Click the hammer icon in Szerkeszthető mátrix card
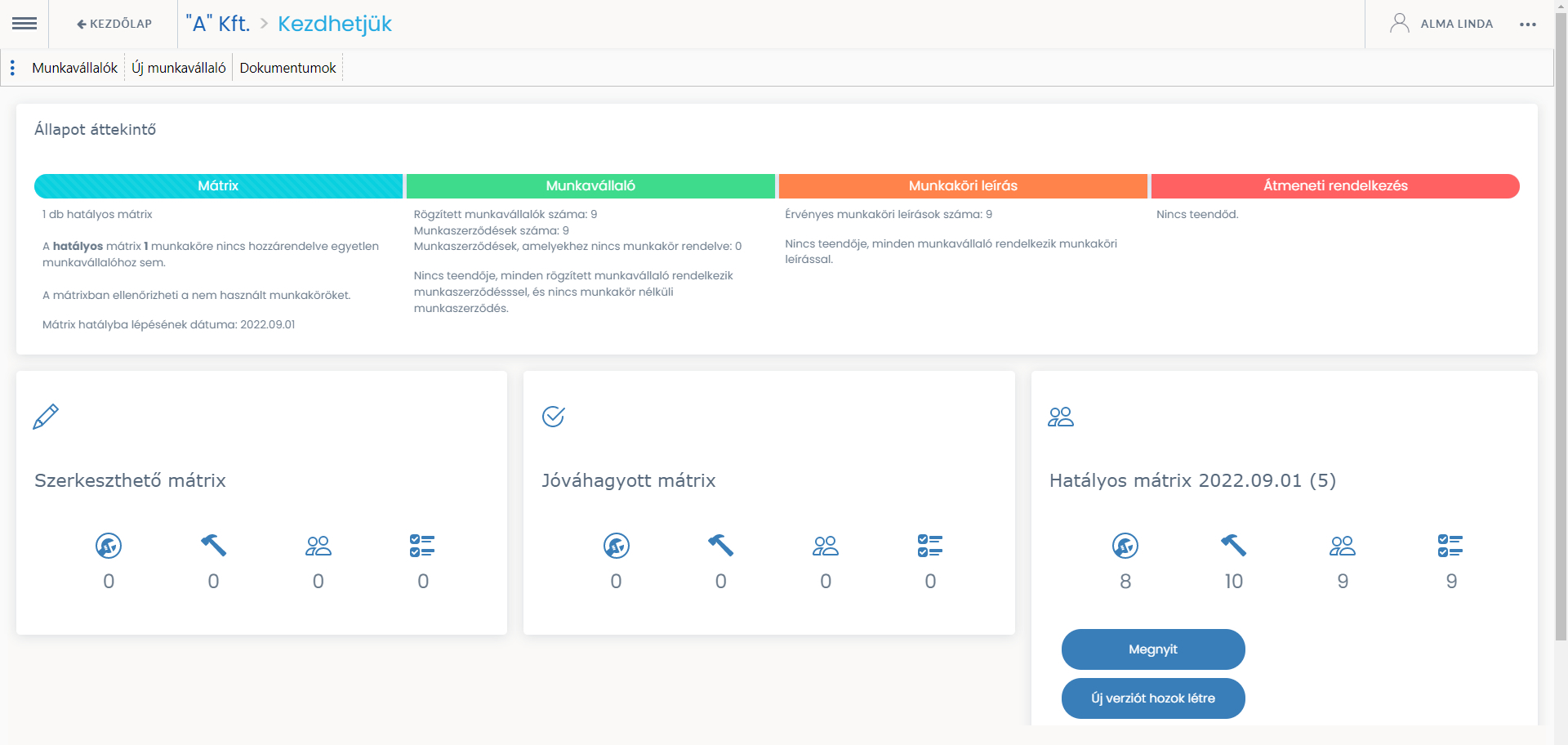Screen dimensions: 1568x745 pyautogui.click(x=213, y=545)
